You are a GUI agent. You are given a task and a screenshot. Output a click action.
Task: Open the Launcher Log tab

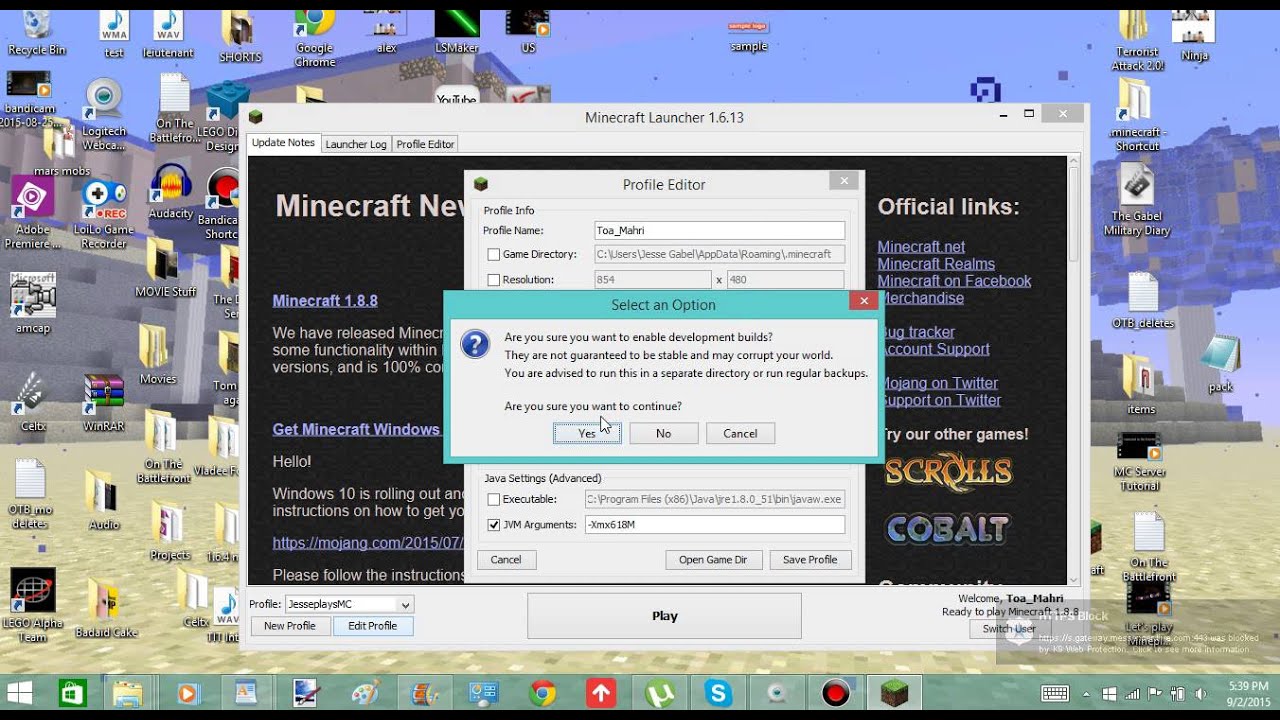tap(356, 144)
